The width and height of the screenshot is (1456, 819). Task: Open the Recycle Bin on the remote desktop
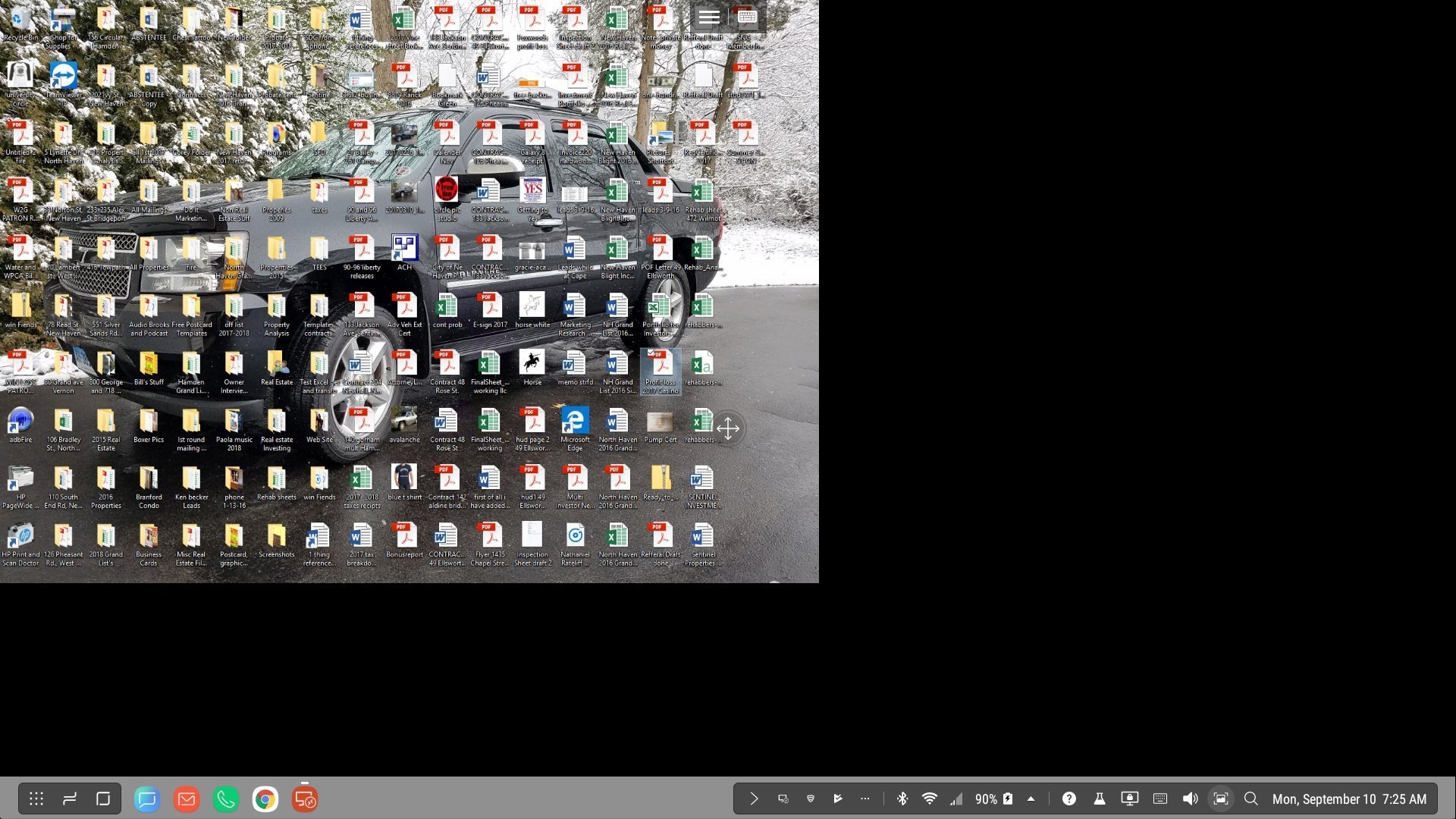tap(20, 26)
